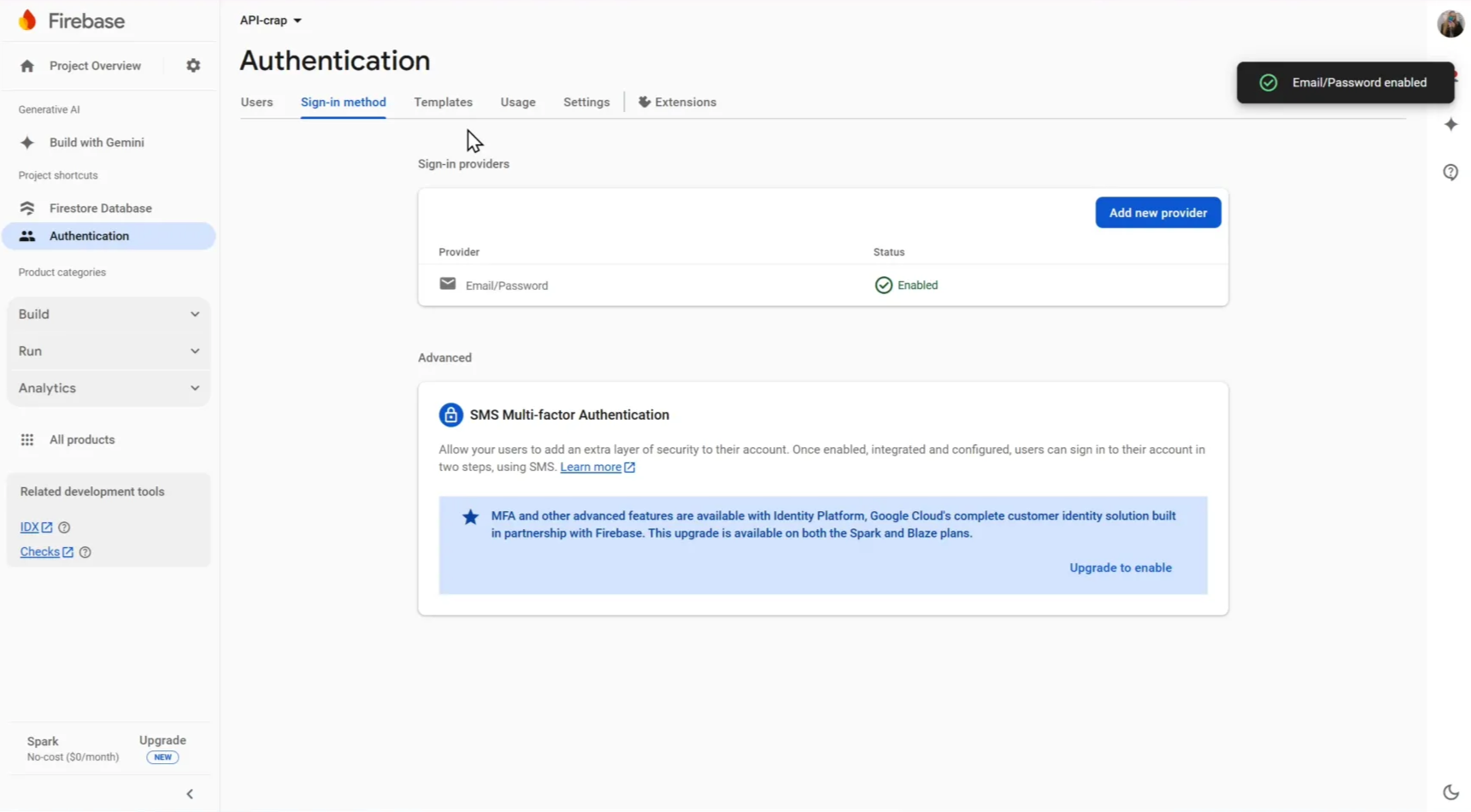1471x812 pixels.
Task: Open the Extensions tab
Action: [x=677, y=102]
